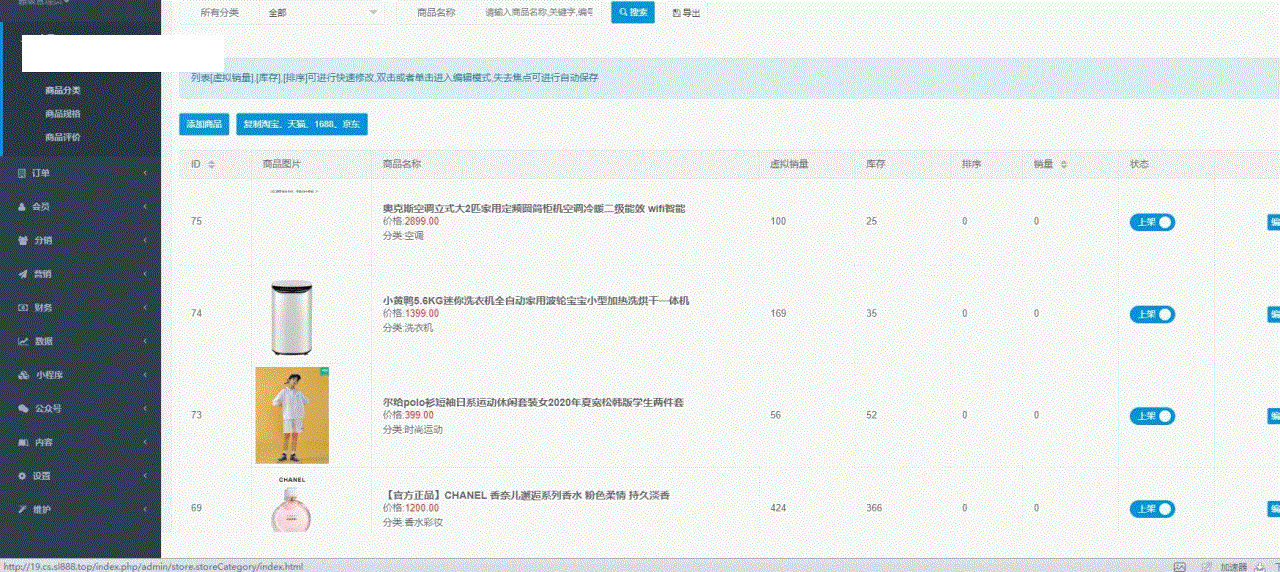Screen dimensions: 1280x572
Task: Click the 会员 (members) person icon
Action: [x=22, y=207]
